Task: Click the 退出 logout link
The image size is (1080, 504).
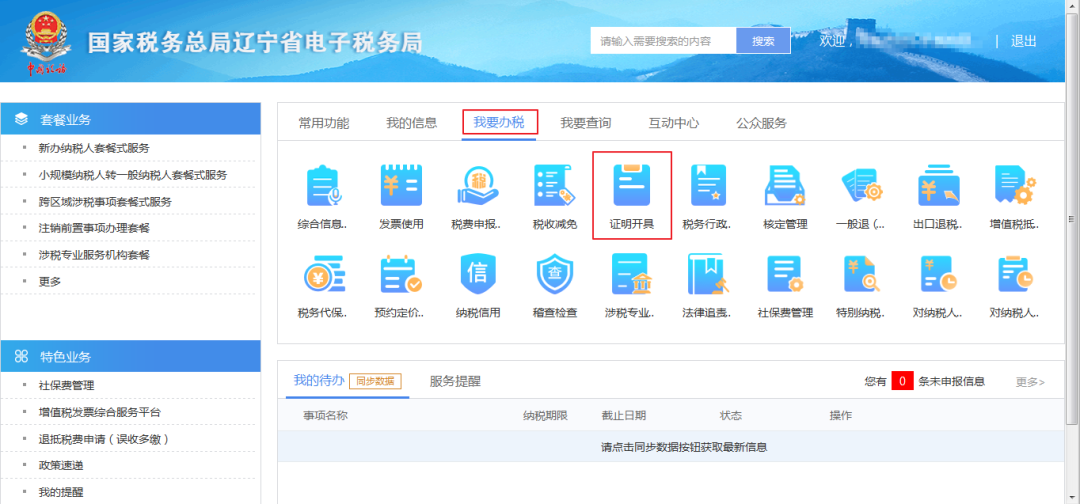Action: tap(1024, 41)
